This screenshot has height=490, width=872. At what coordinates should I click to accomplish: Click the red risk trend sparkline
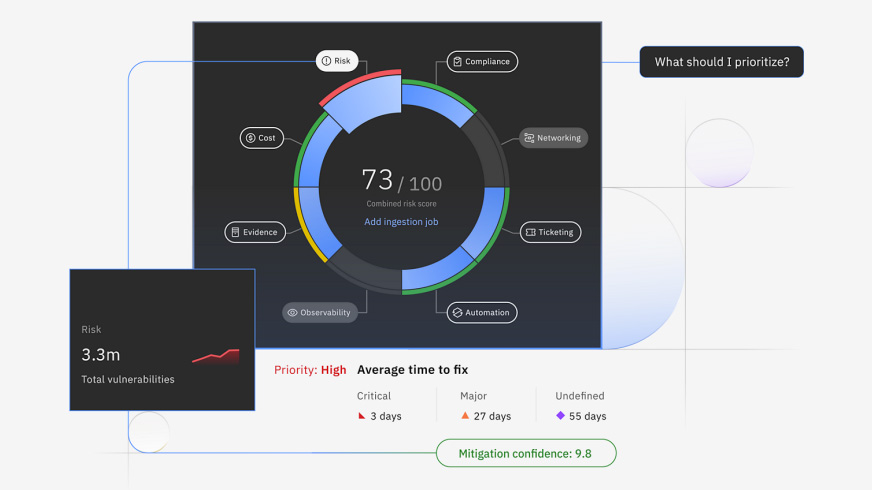[x=216, y=356]
